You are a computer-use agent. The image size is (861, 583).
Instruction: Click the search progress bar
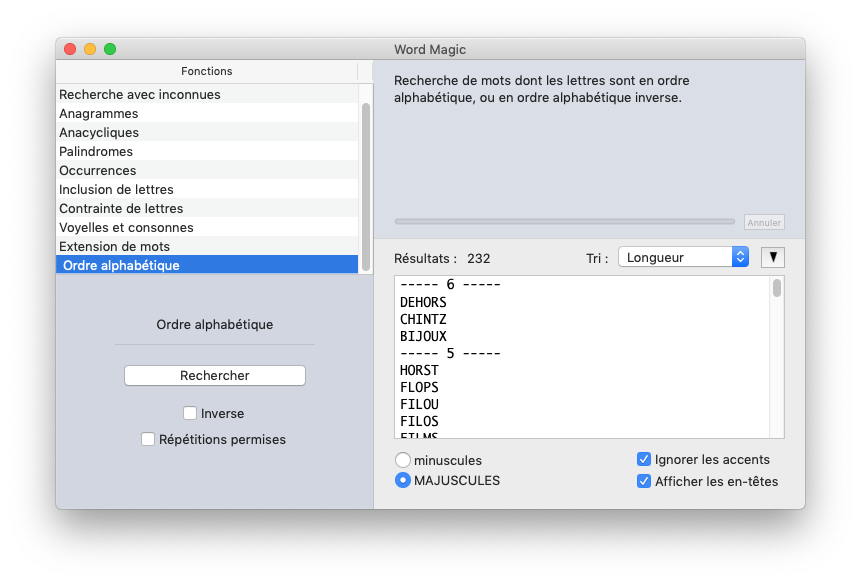point(566,221)
